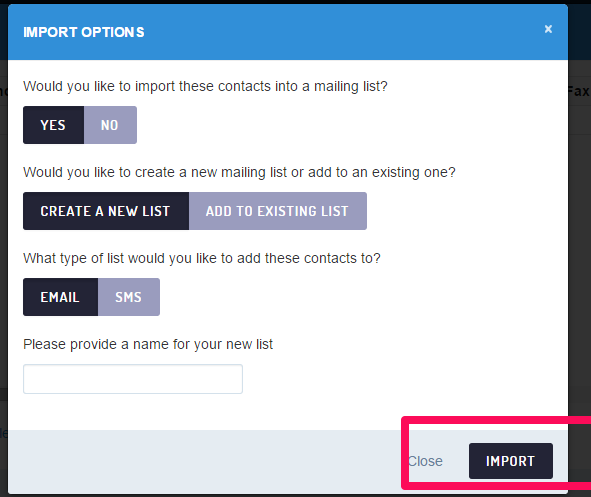This screenshot has height=497, width=591.
Task: Click the Close link in footer
Action: 426,461
